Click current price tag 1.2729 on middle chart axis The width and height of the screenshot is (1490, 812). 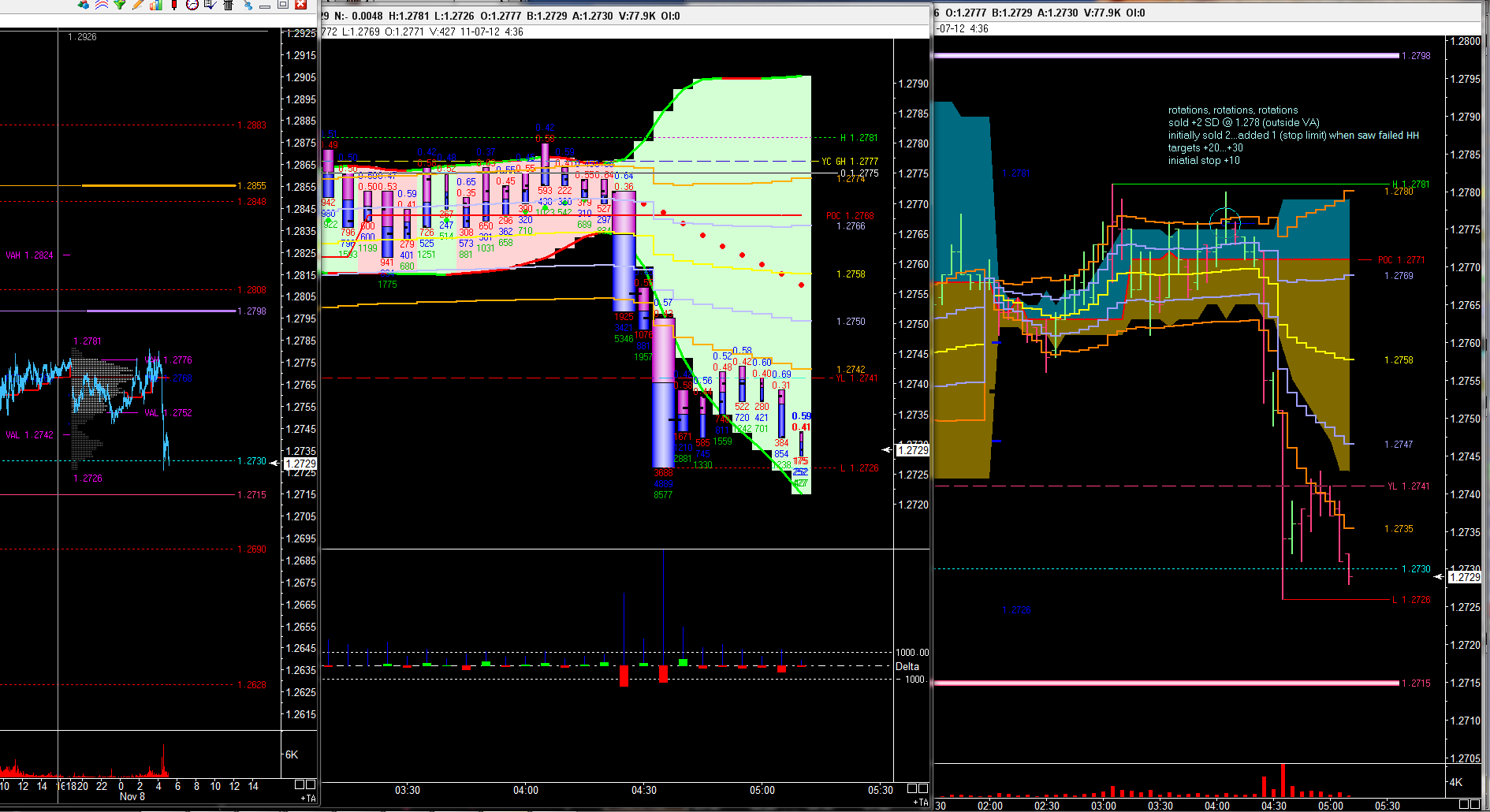pos(913,450)
